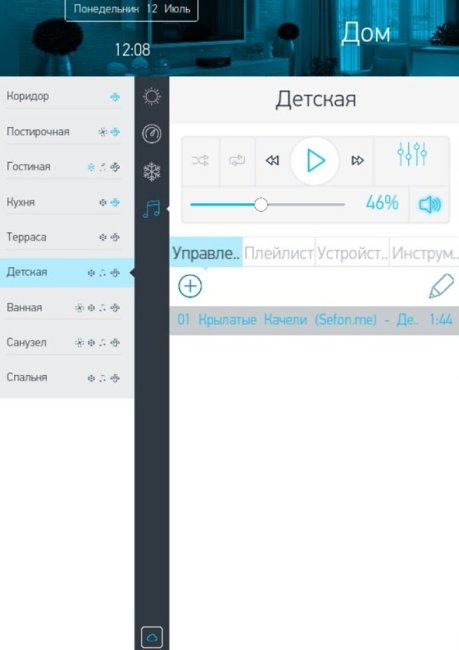Add a track with the plus icon
The image size is (459, 650).
point(190,286)
